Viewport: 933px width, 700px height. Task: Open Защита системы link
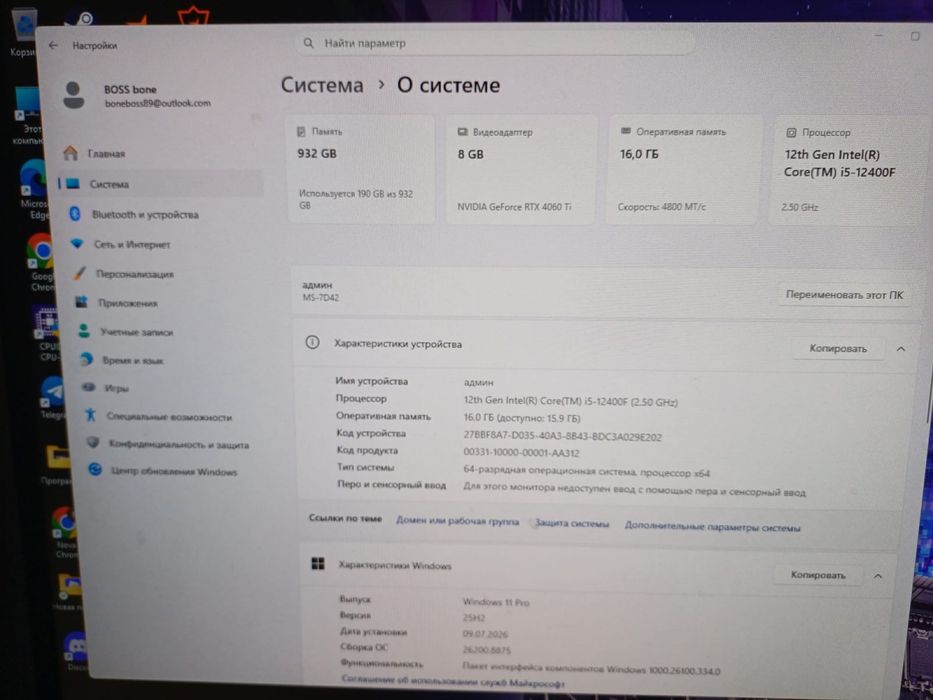pyautogui.click(x=572, y=524)
